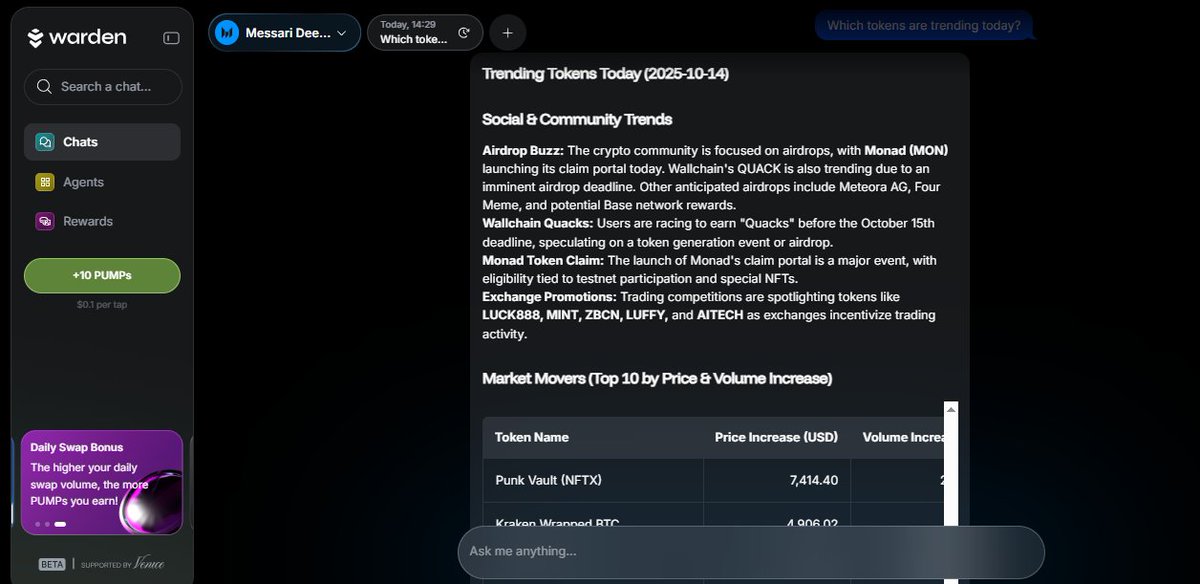Tap the +10 PUMPs button
The height and width of the screenshot is (584, 1200).
102,275
